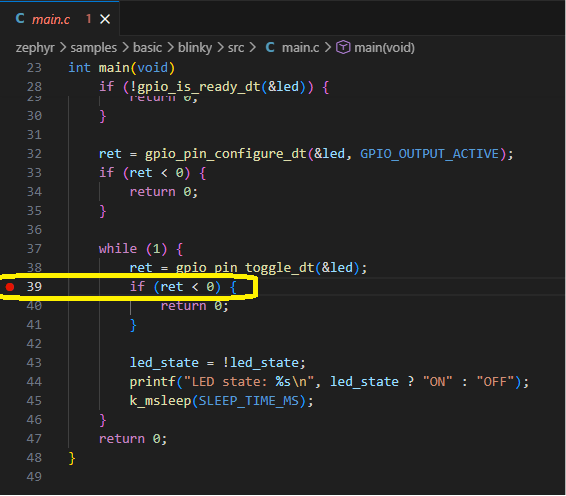Click the "LED state: %s\n" string

click(249, 382)
